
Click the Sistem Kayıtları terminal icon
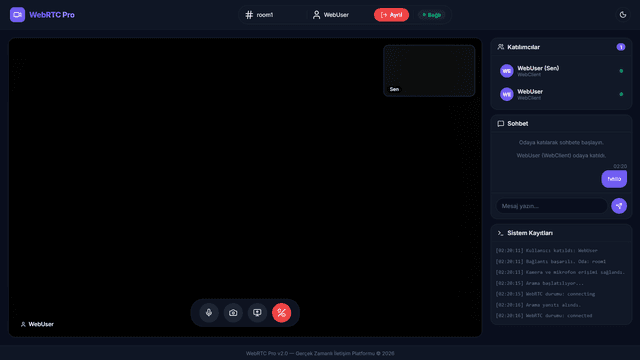coord(500,233)
